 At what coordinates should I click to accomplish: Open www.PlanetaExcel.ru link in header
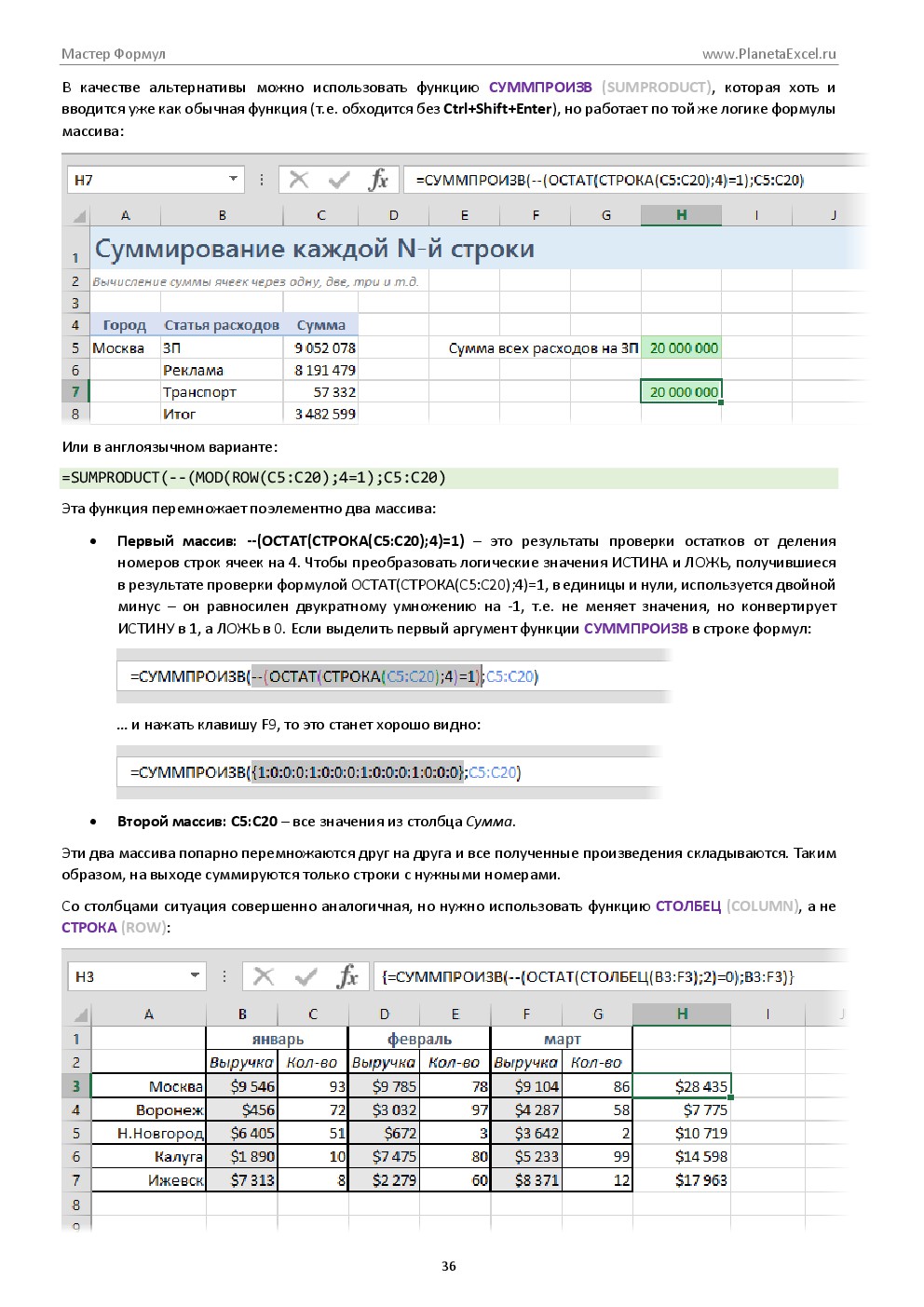coord(769,53)
